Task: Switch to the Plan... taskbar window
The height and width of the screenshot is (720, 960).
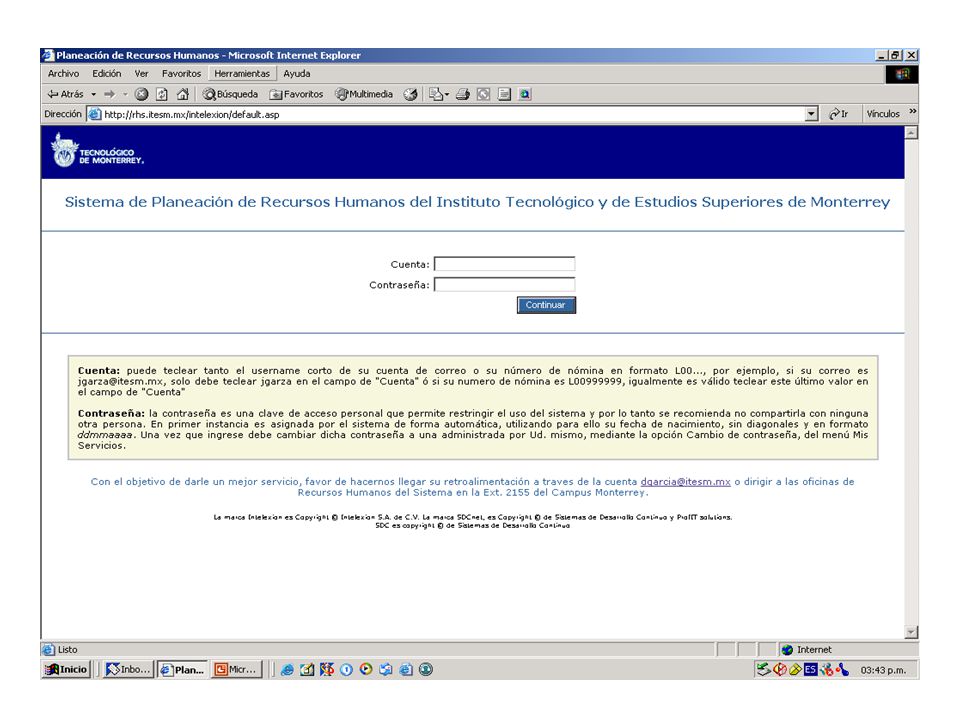Action: click(182, 669)
